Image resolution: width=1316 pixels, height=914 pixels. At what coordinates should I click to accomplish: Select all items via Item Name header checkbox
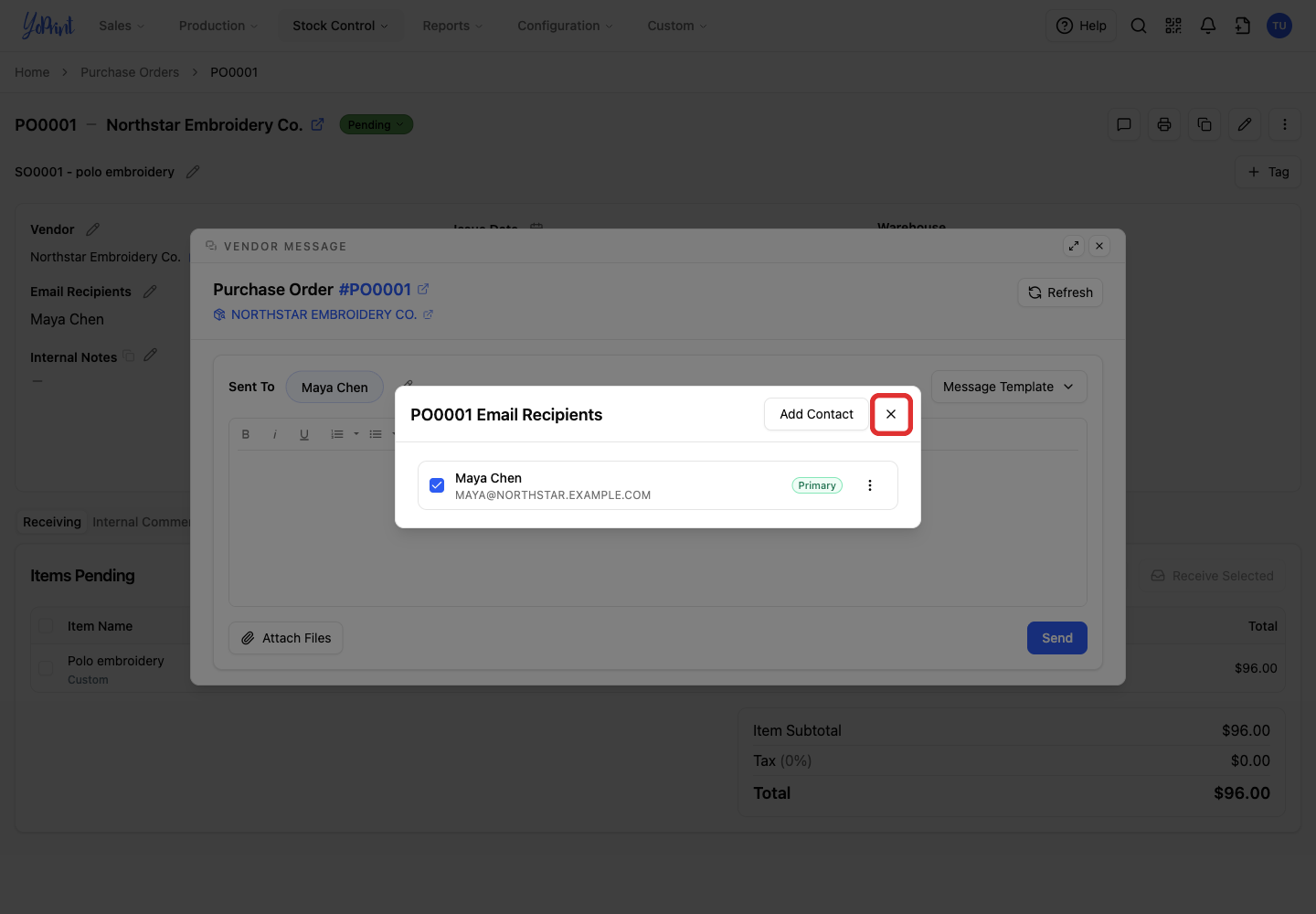[46, 626]
